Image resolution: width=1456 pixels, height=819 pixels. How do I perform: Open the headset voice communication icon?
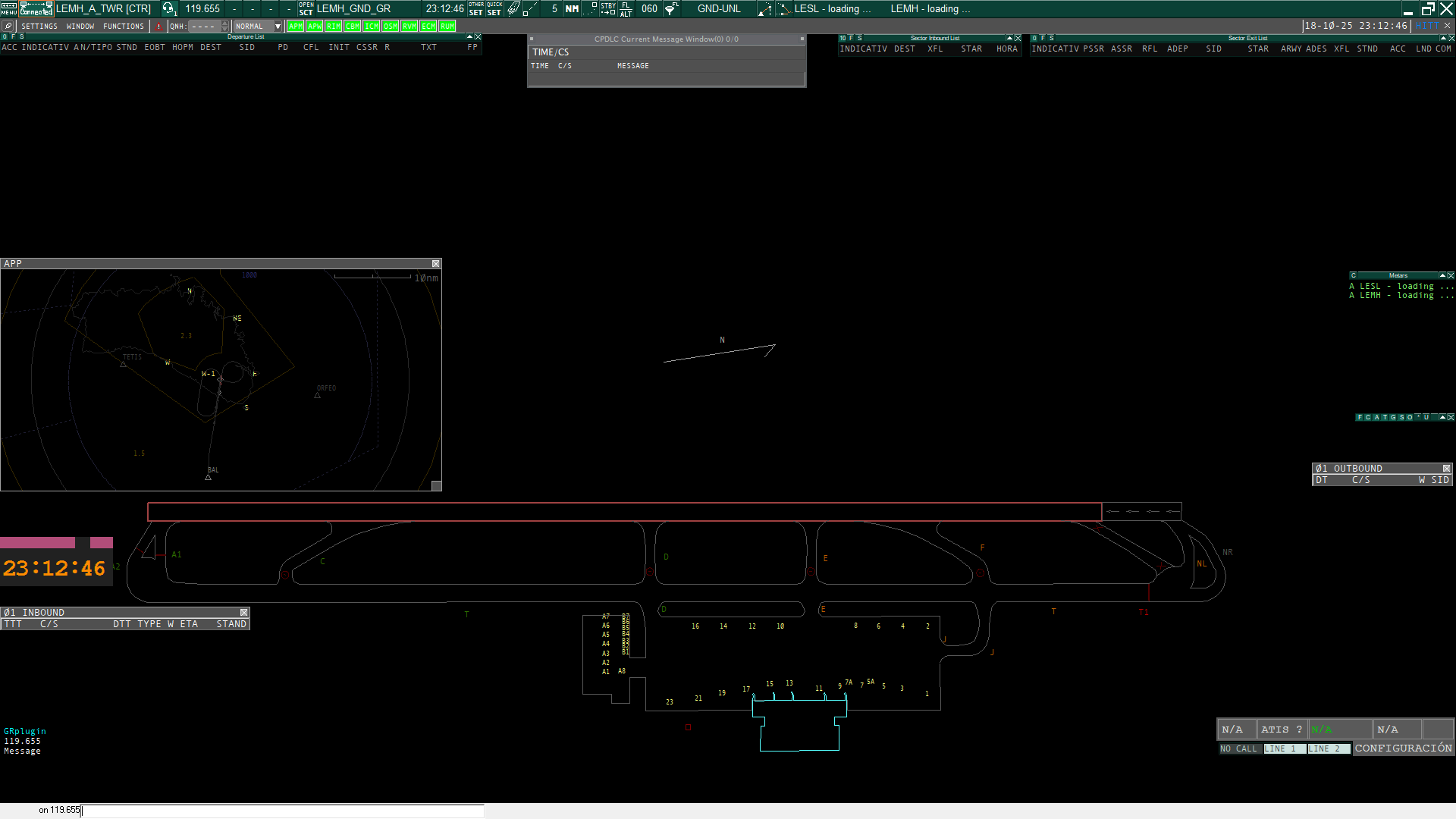point(168,8)
